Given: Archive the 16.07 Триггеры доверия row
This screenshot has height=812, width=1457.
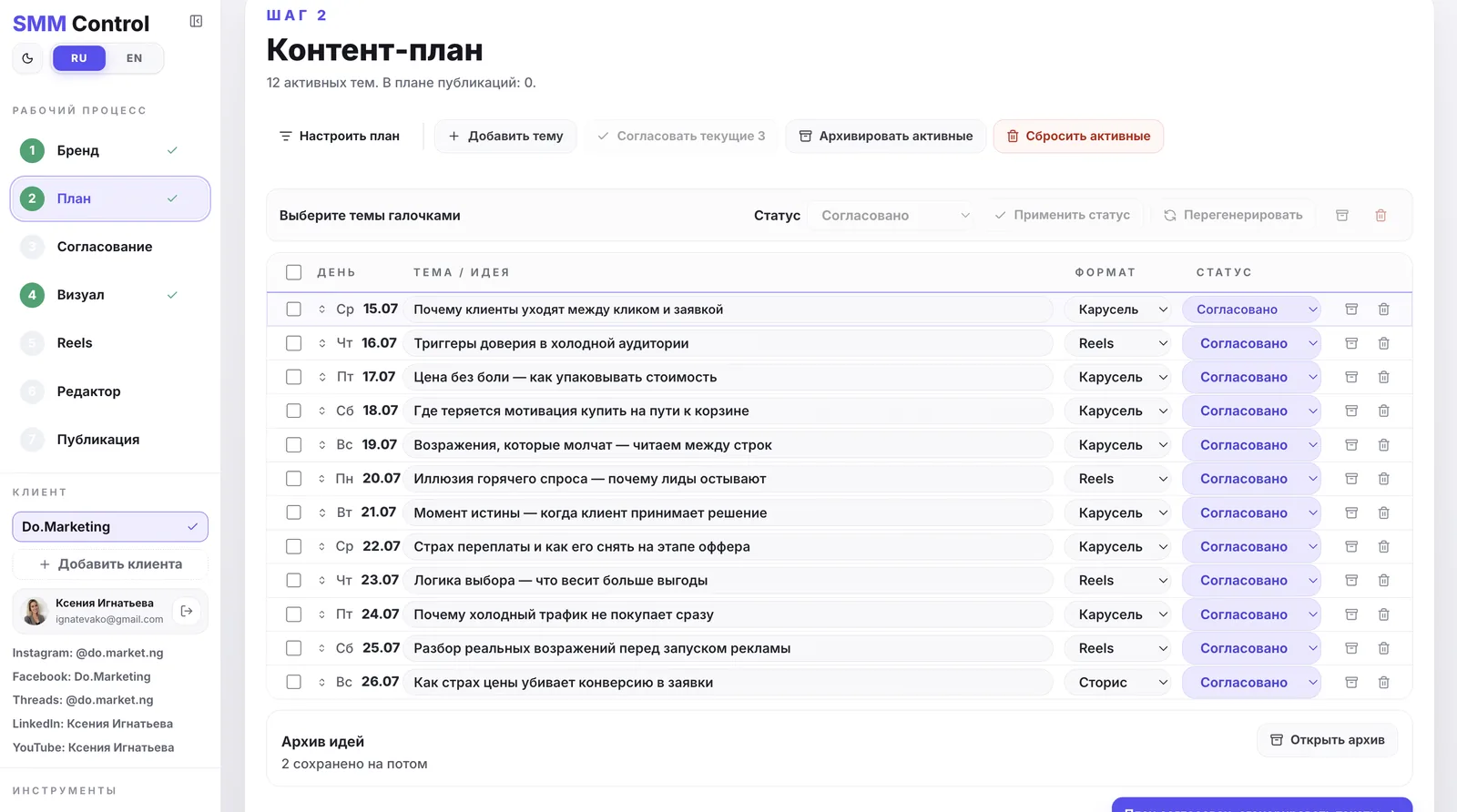Looking at the screenshot, I should click(1351, 343).
